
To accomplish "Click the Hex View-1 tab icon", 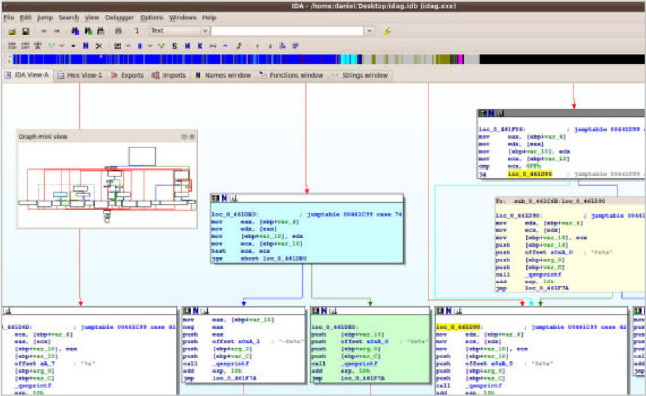I will pyautogui.click(x=61, y=75).
